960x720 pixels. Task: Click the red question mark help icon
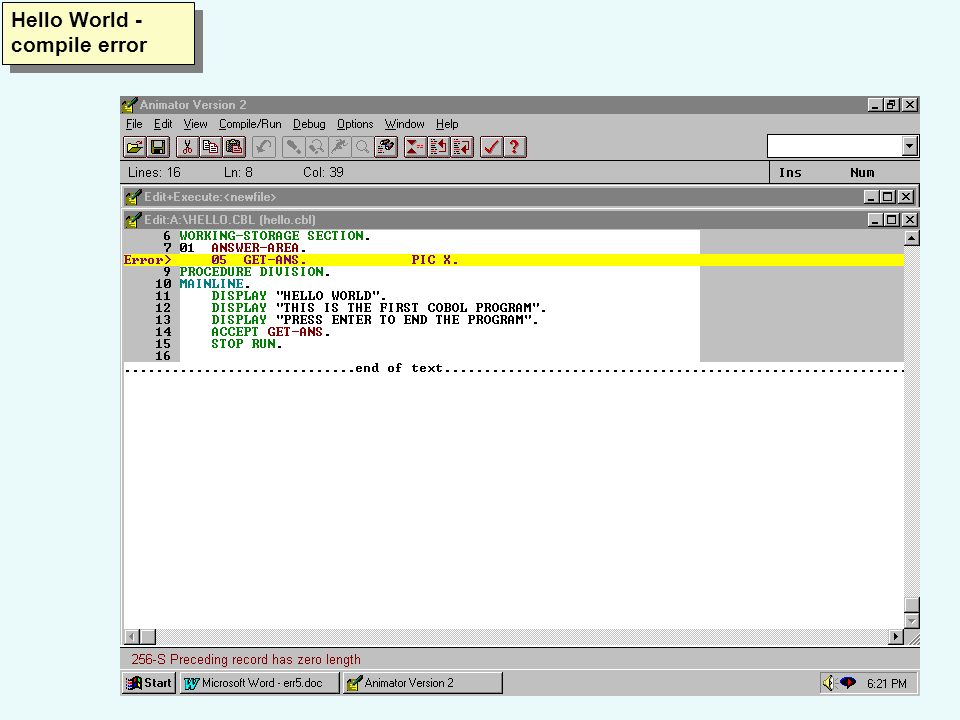point(514,147)
